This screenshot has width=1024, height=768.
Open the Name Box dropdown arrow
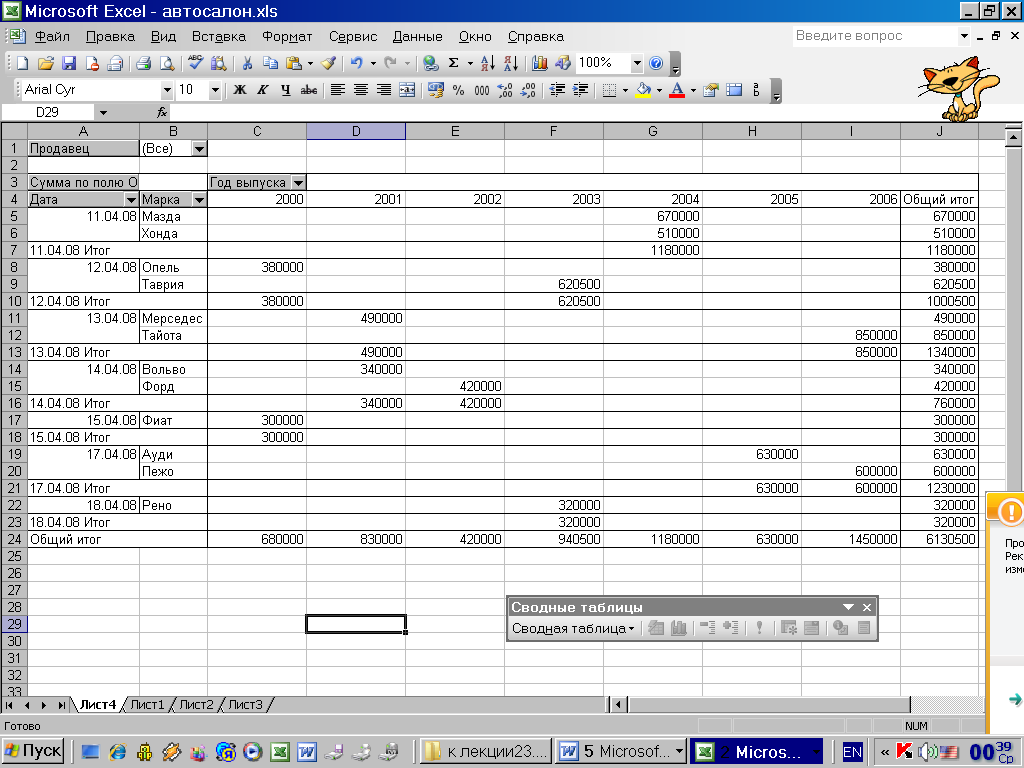click(103, 113)
